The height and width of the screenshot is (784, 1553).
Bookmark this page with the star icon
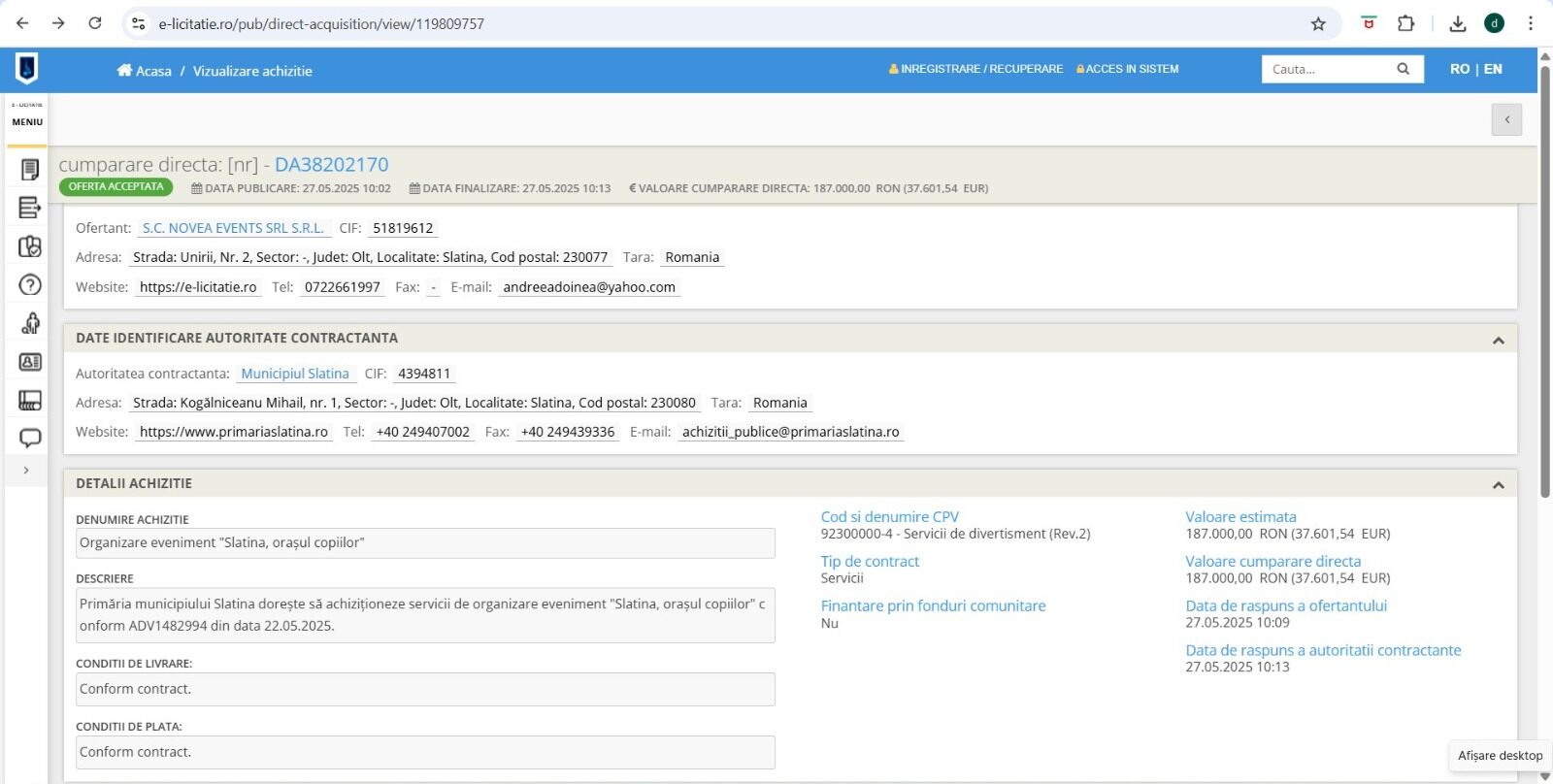(x=1318, y=23)
